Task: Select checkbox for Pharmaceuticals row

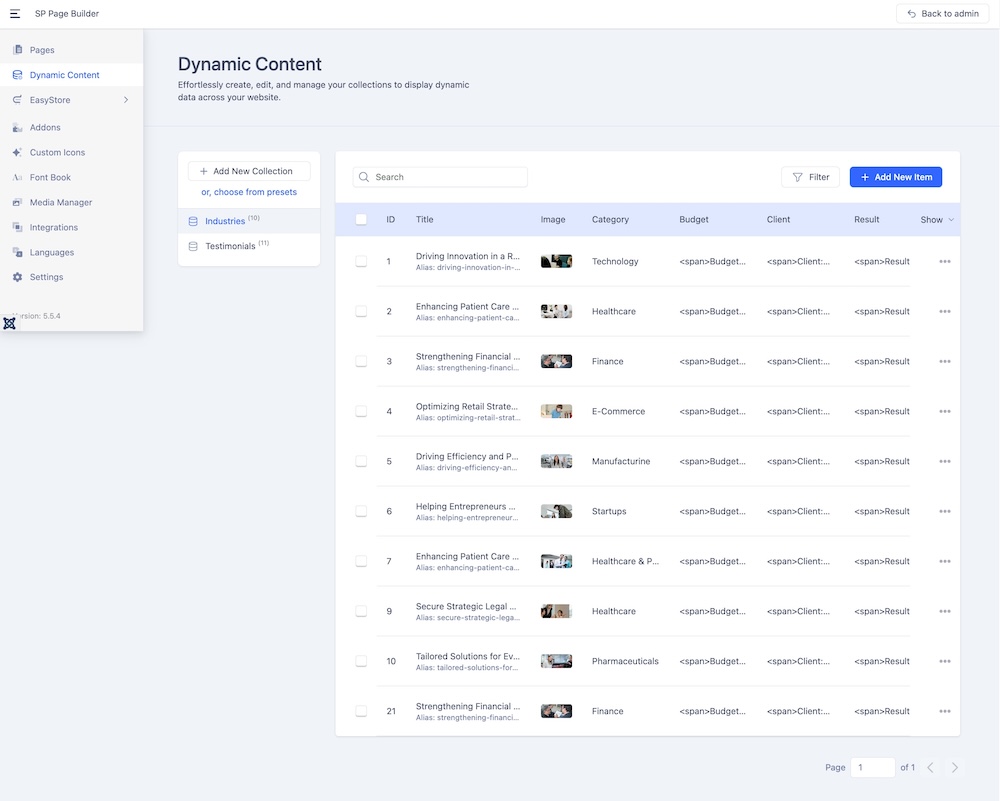Action: click(x=361, y=662)
